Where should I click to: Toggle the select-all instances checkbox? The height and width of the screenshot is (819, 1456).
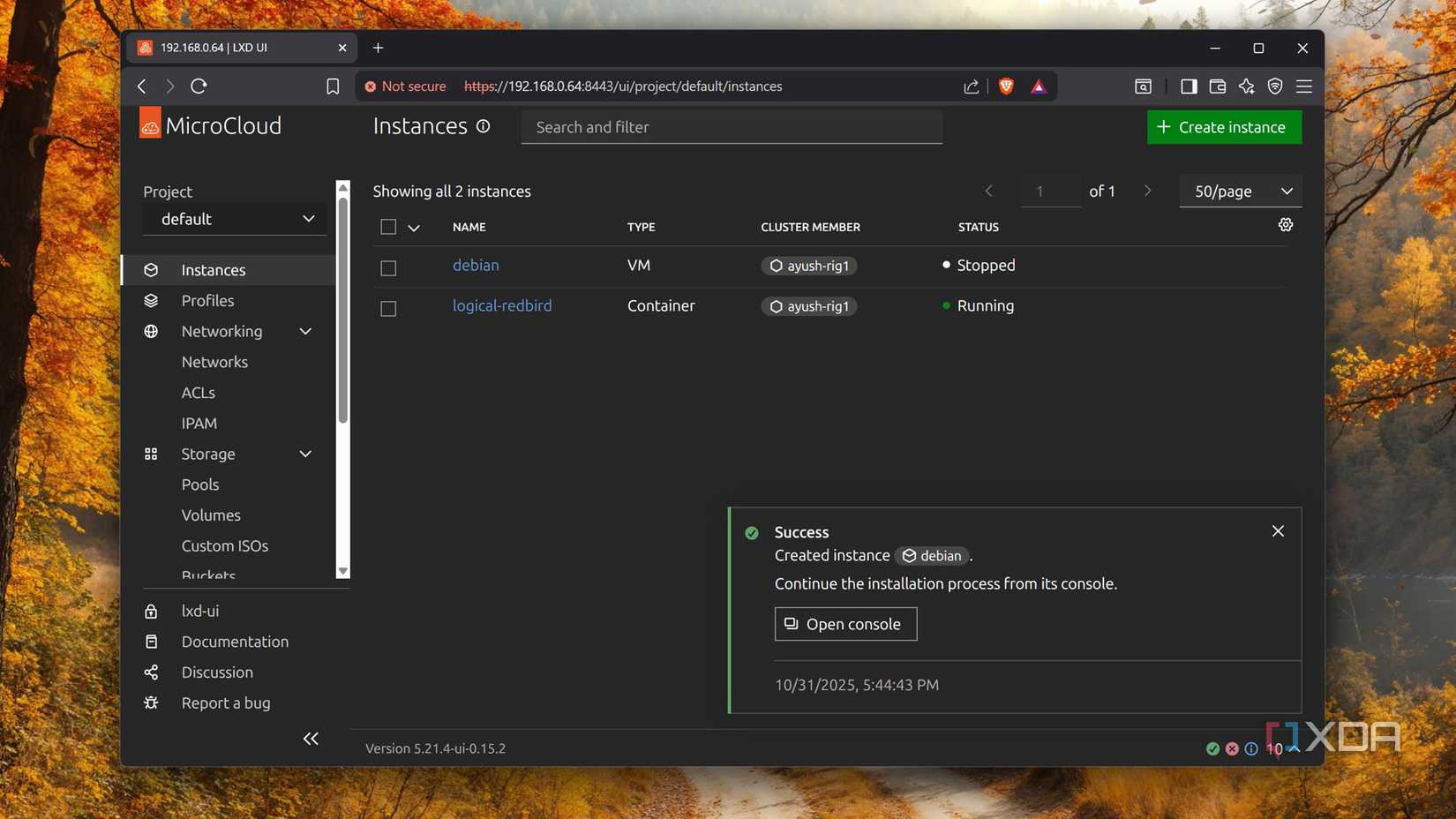click(x=388, y=226)
